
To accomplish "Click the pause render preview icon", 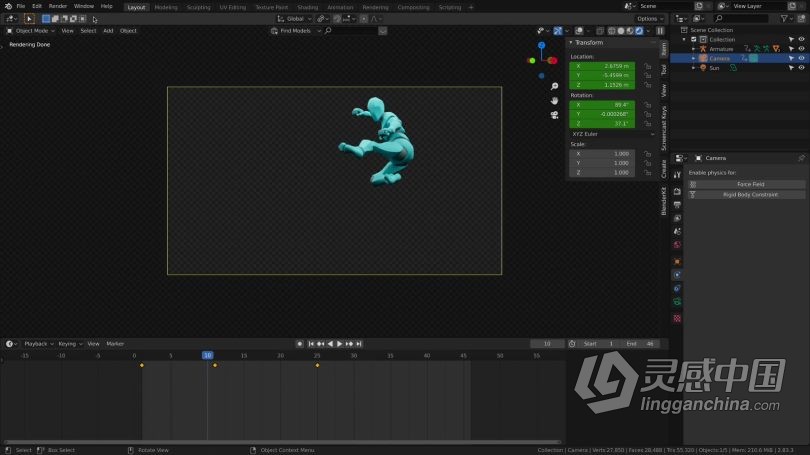I will coord(660,31).
